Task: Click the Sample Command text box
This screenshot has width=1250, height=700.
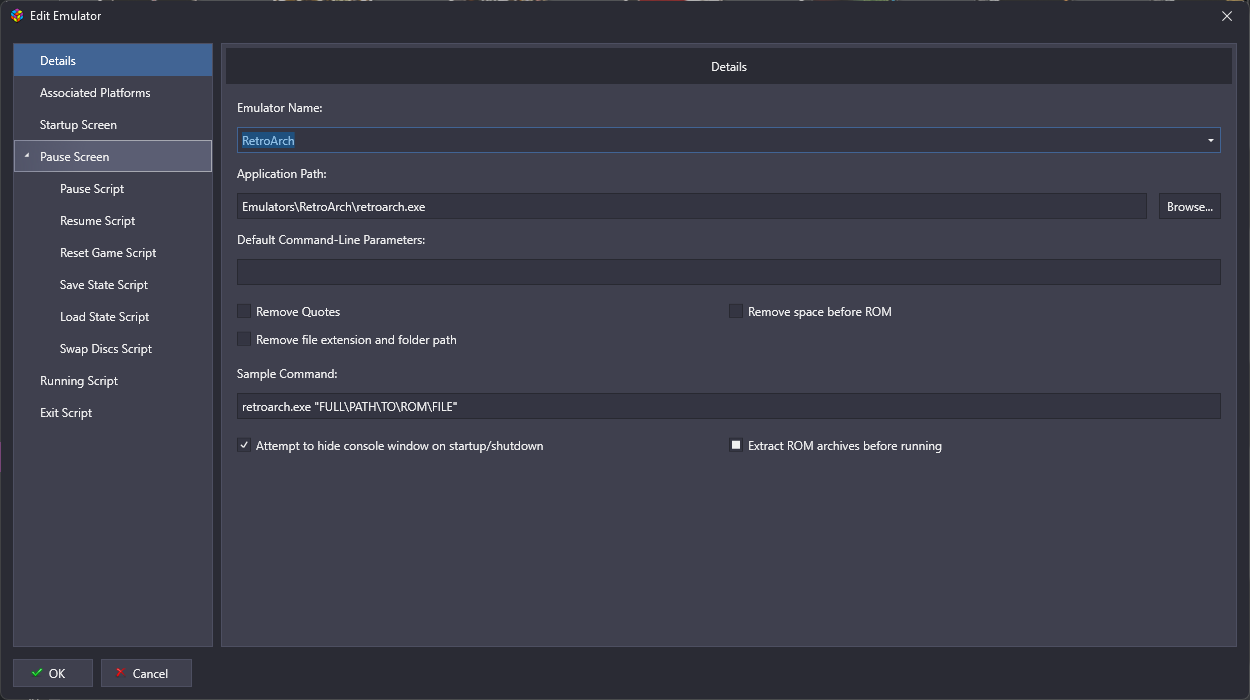Action: [x=729, y=407]
